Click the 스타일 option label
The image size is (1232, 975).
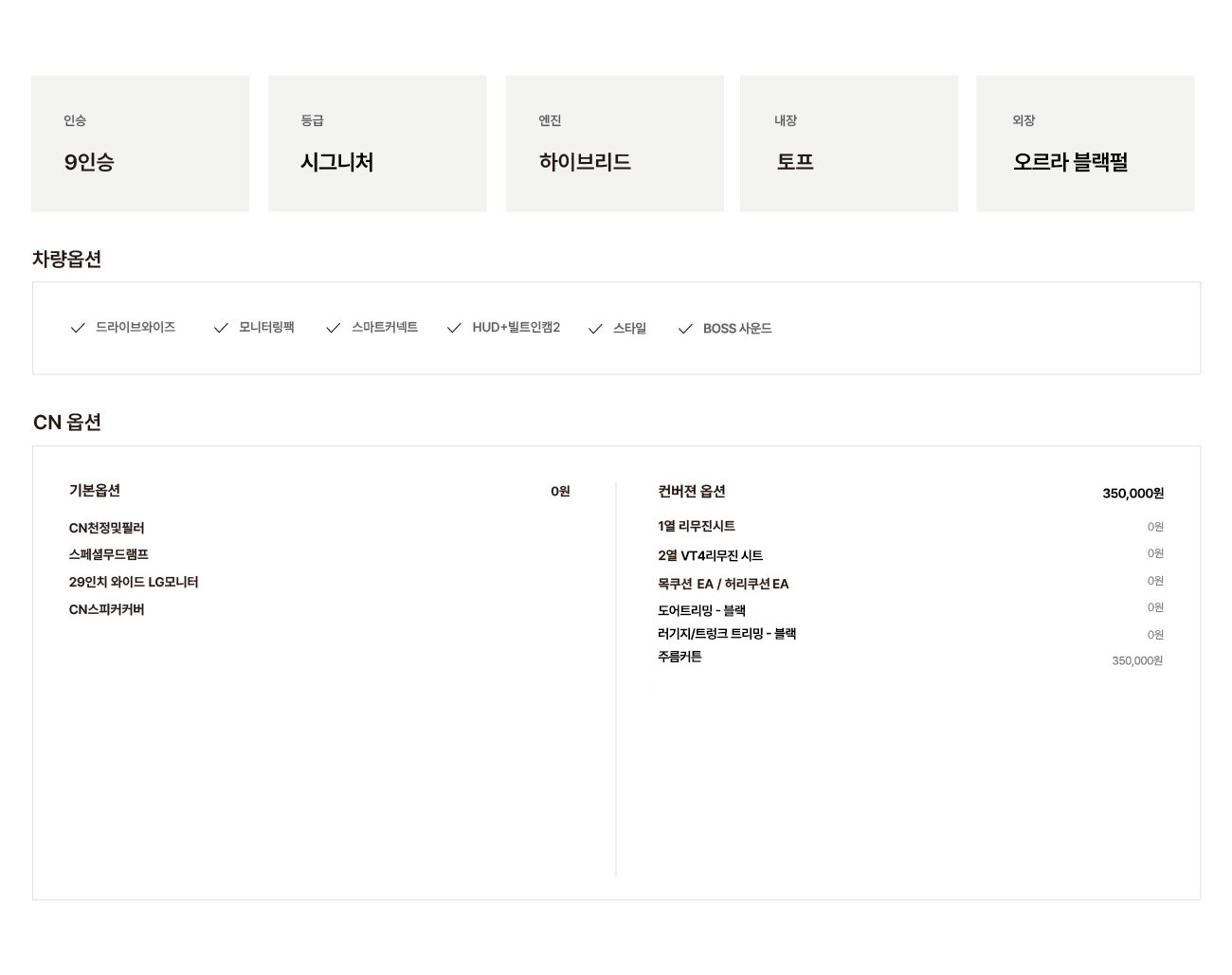click(x=629, y=328)
